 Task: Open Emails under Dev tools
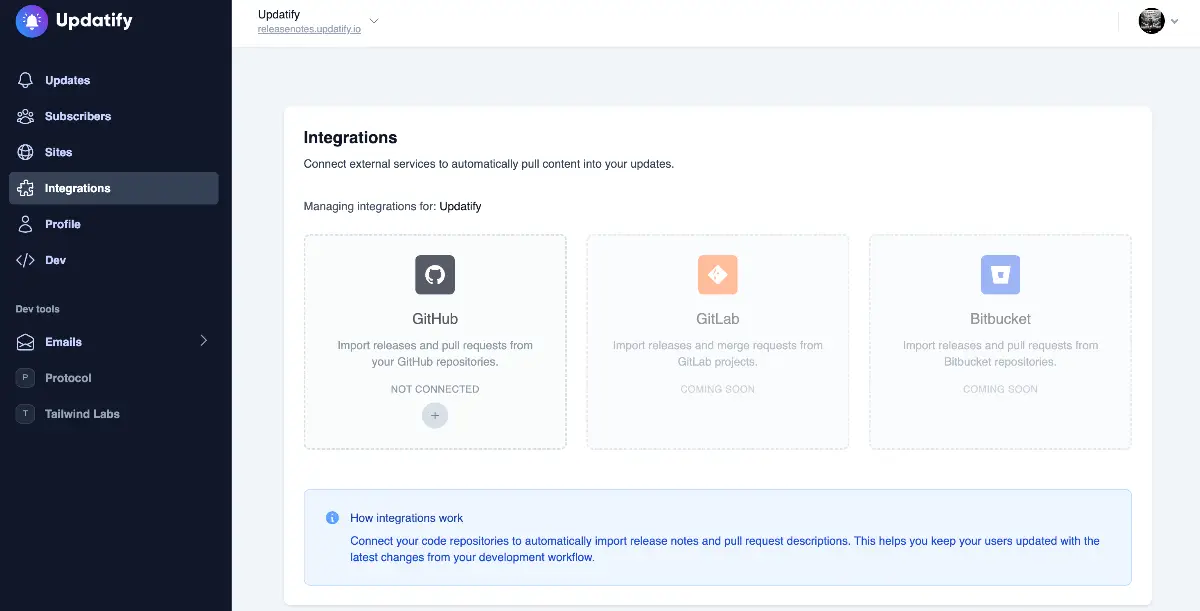coord(113,342)
